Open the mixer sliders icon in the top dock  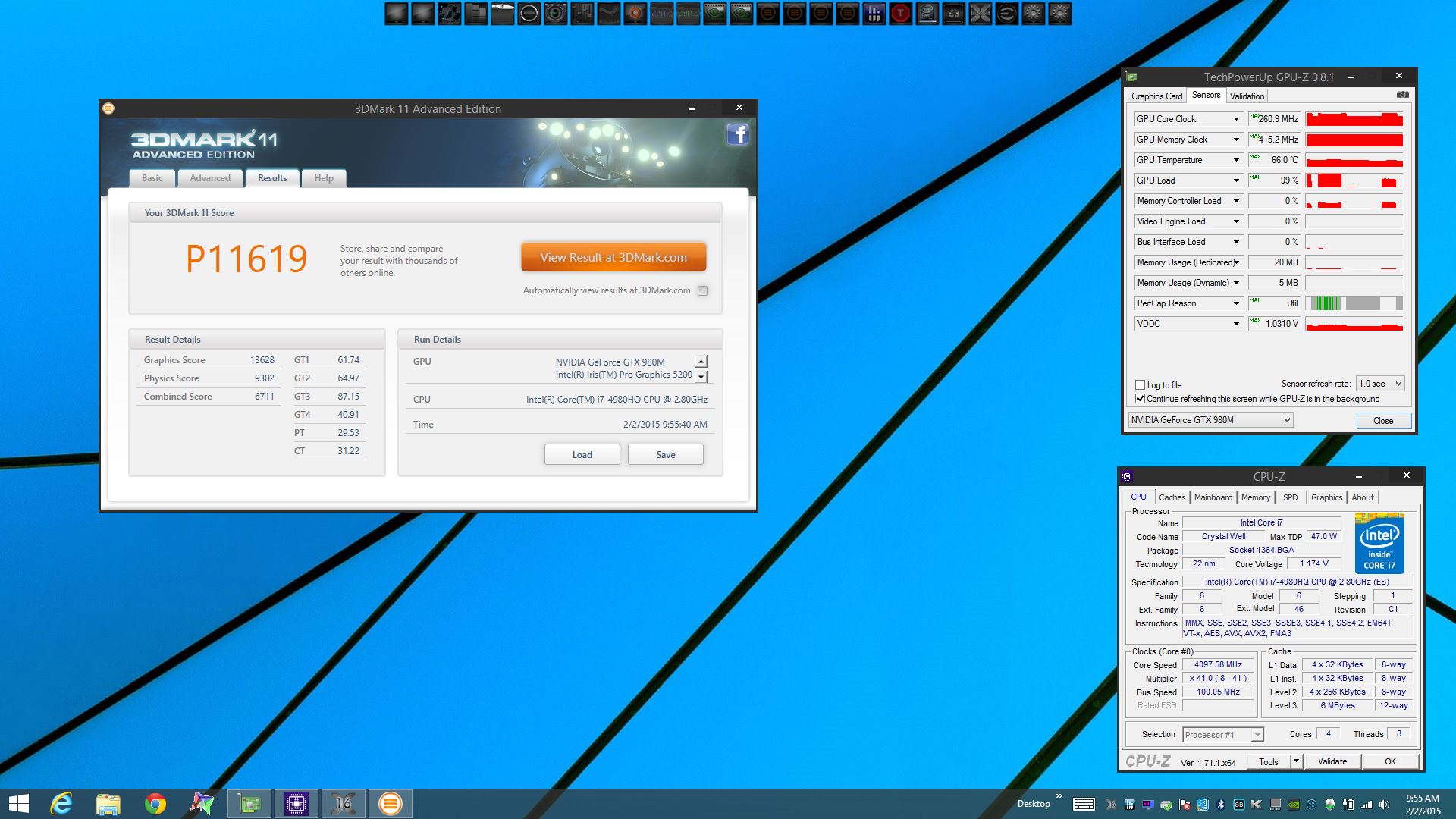(581, 13)
